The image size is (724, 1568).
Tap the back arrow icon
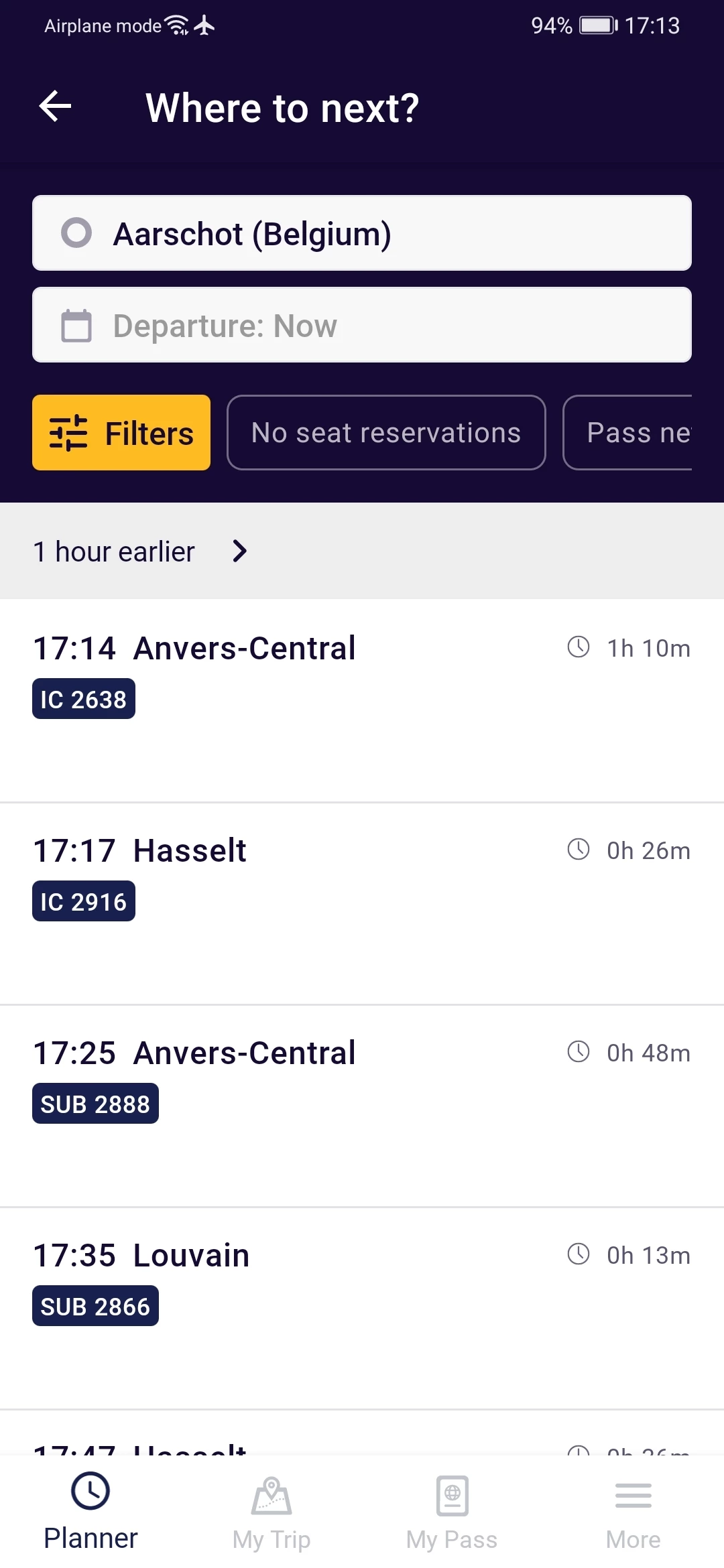(x=56, y=107)
